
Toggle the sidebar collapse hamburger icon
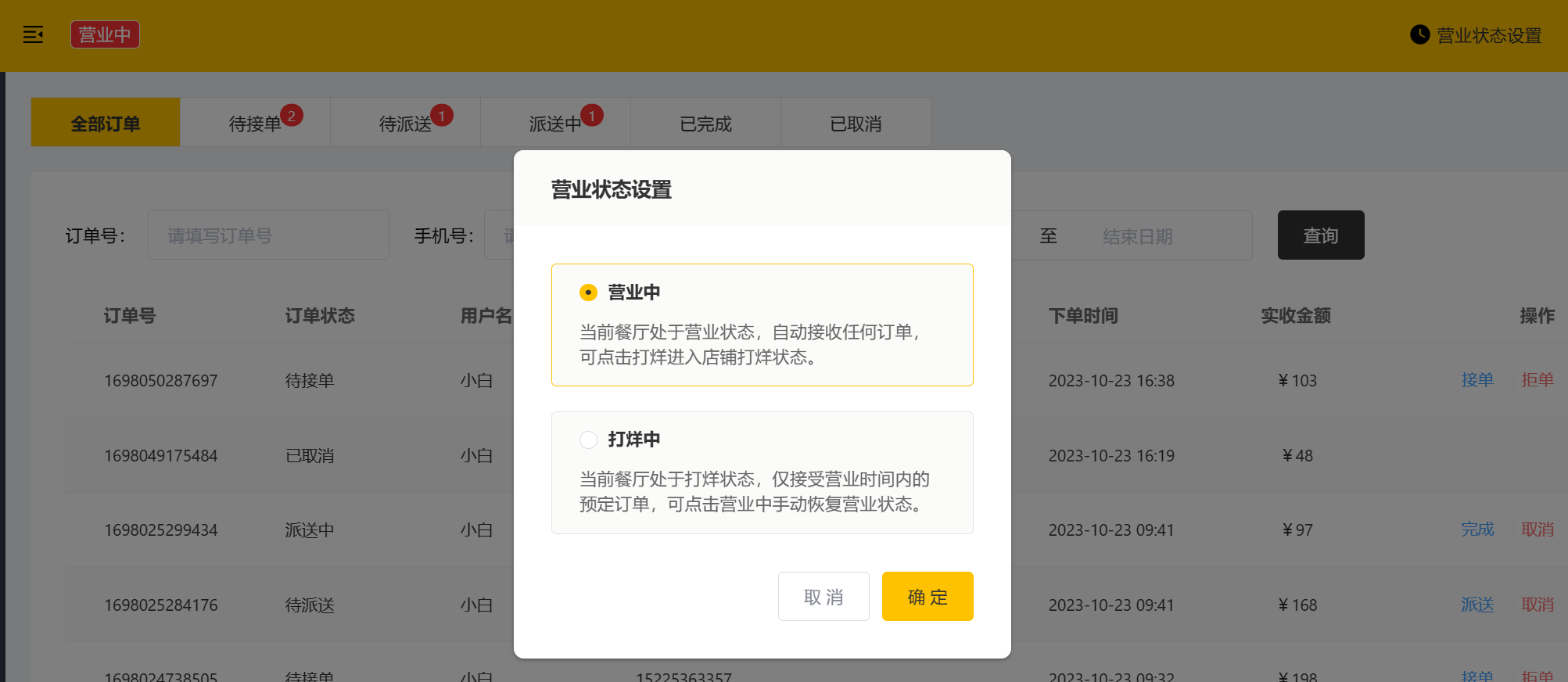point(33,34)
